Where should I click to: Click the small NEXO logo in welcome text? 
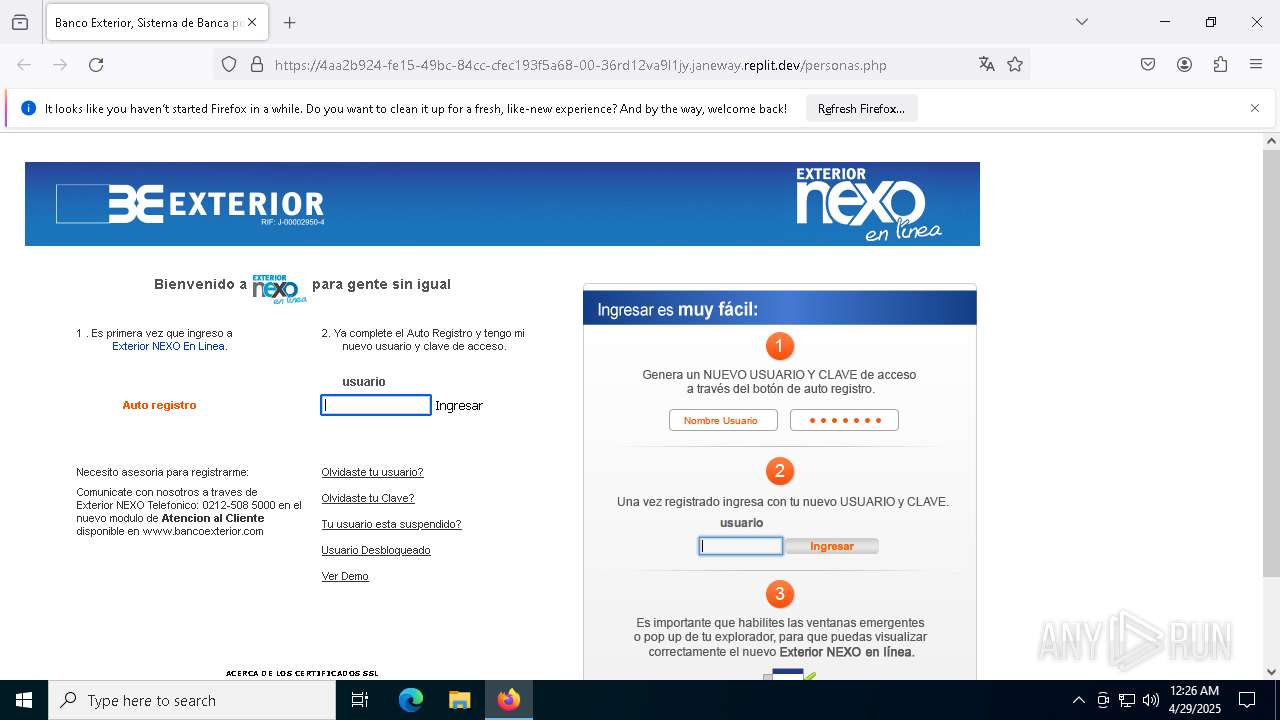coord(279,288)
